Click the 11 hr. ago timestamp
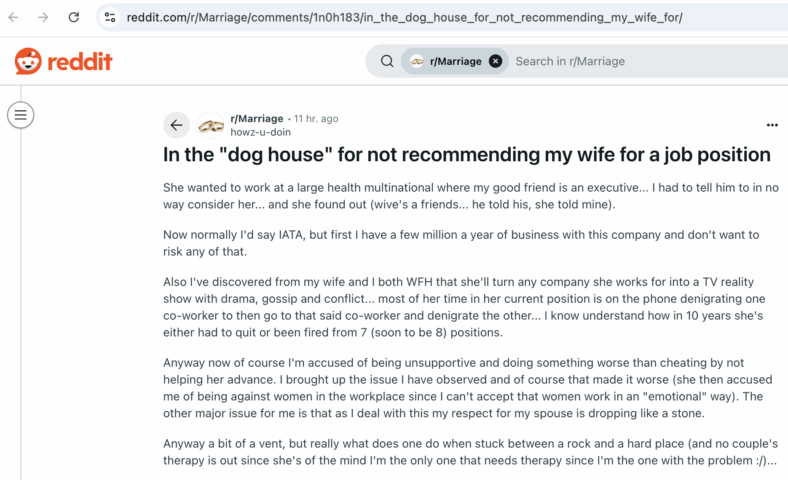The height and width of the screenshot is (480, 788). tap(316, 119)
